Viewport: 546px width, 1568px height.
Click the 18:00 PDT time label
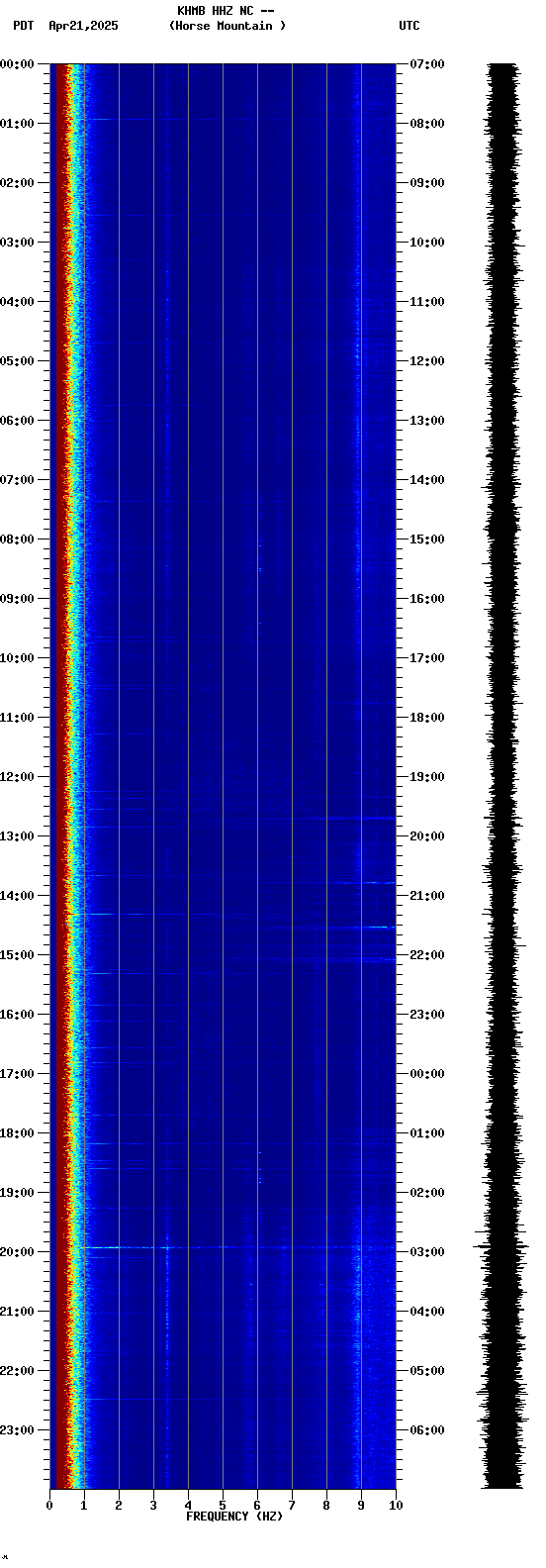point(17,1133)
